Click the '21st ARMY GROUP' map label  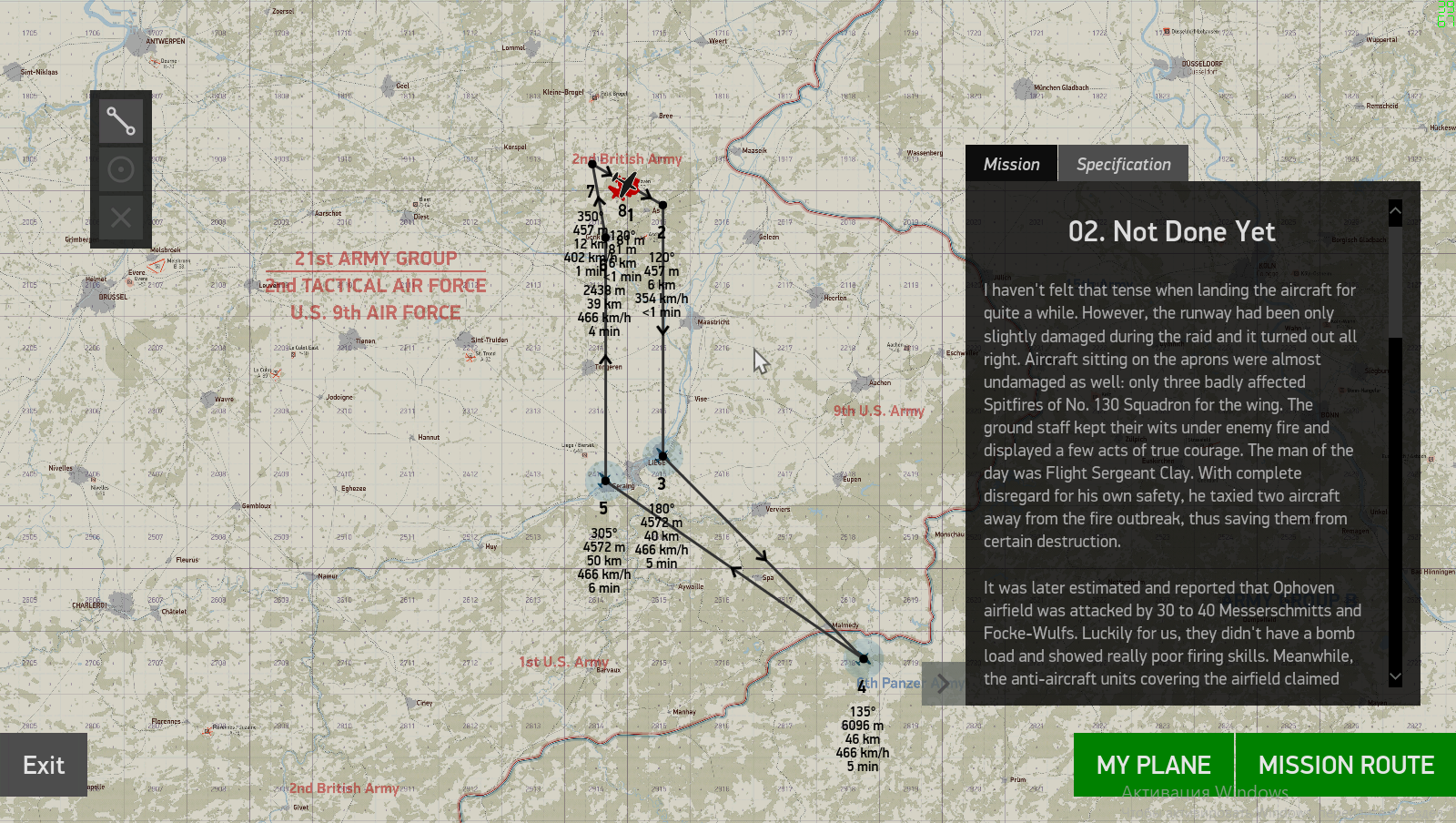click(x=375, y=259)
